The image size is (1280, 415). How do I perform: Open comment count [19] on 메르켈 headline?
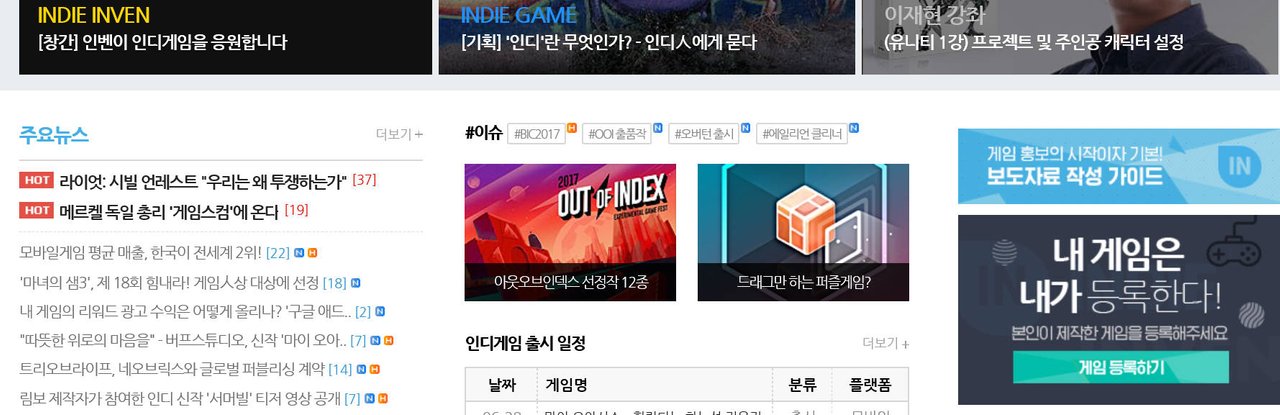coord(296,210)
